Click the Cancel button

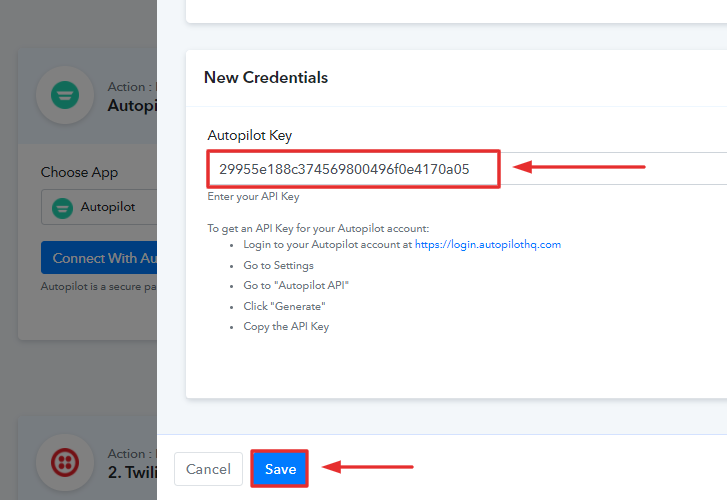pos(208,469)
